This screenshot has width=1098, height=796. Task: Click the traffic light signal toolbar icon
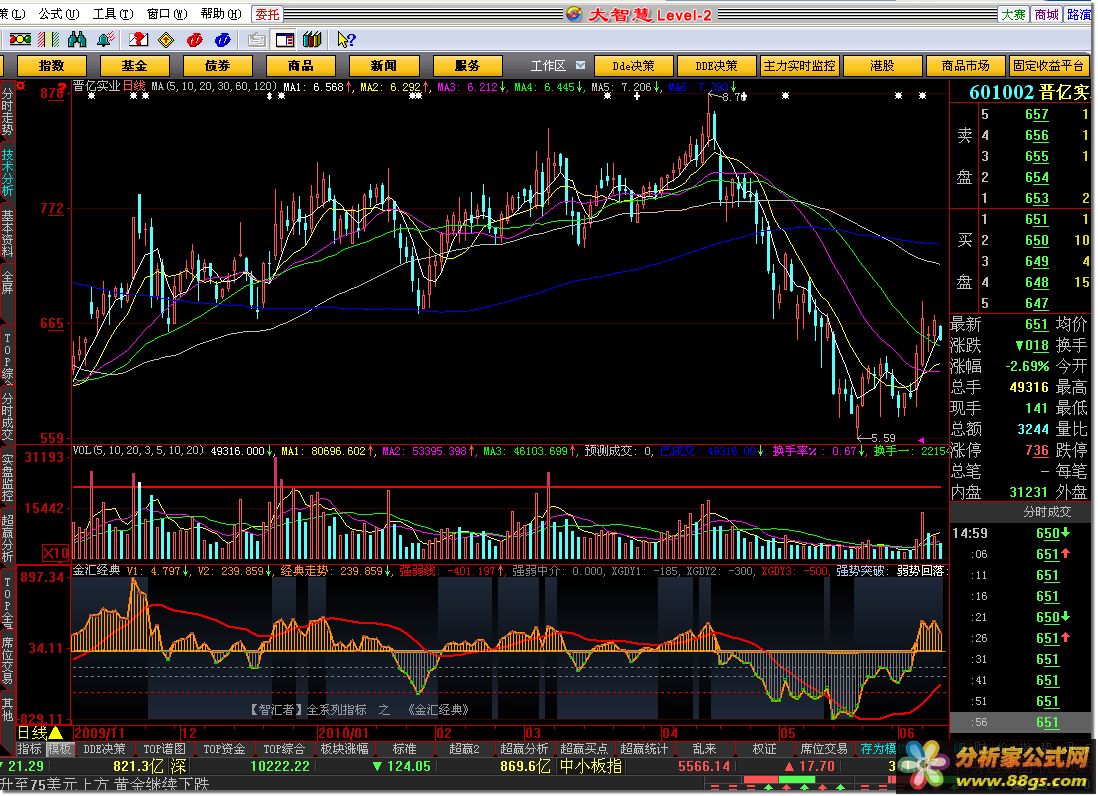(x=20, y=40)
